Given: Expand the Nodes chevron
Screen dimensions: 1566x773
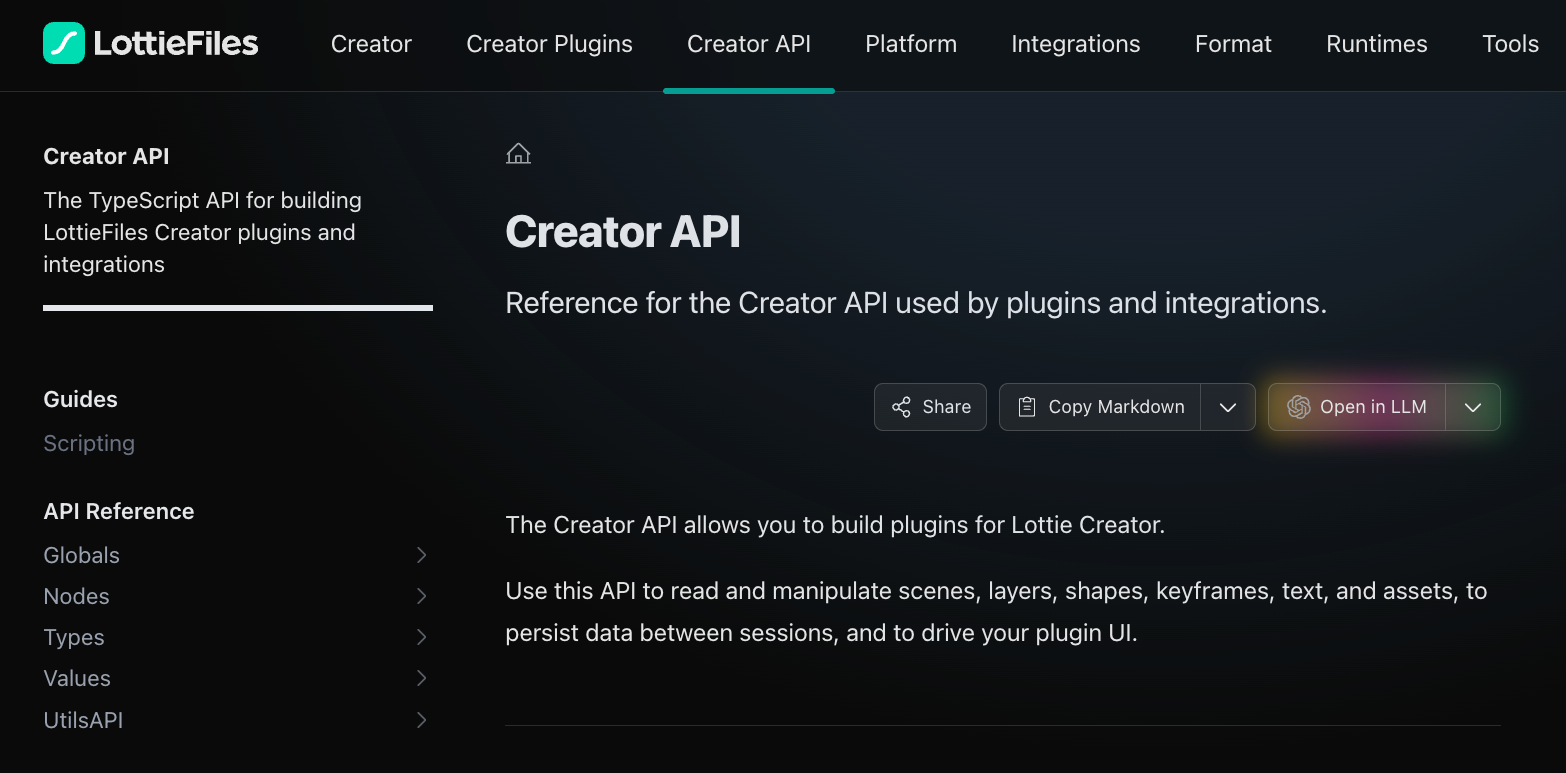Looking at the screenshot, I should 421,596.
